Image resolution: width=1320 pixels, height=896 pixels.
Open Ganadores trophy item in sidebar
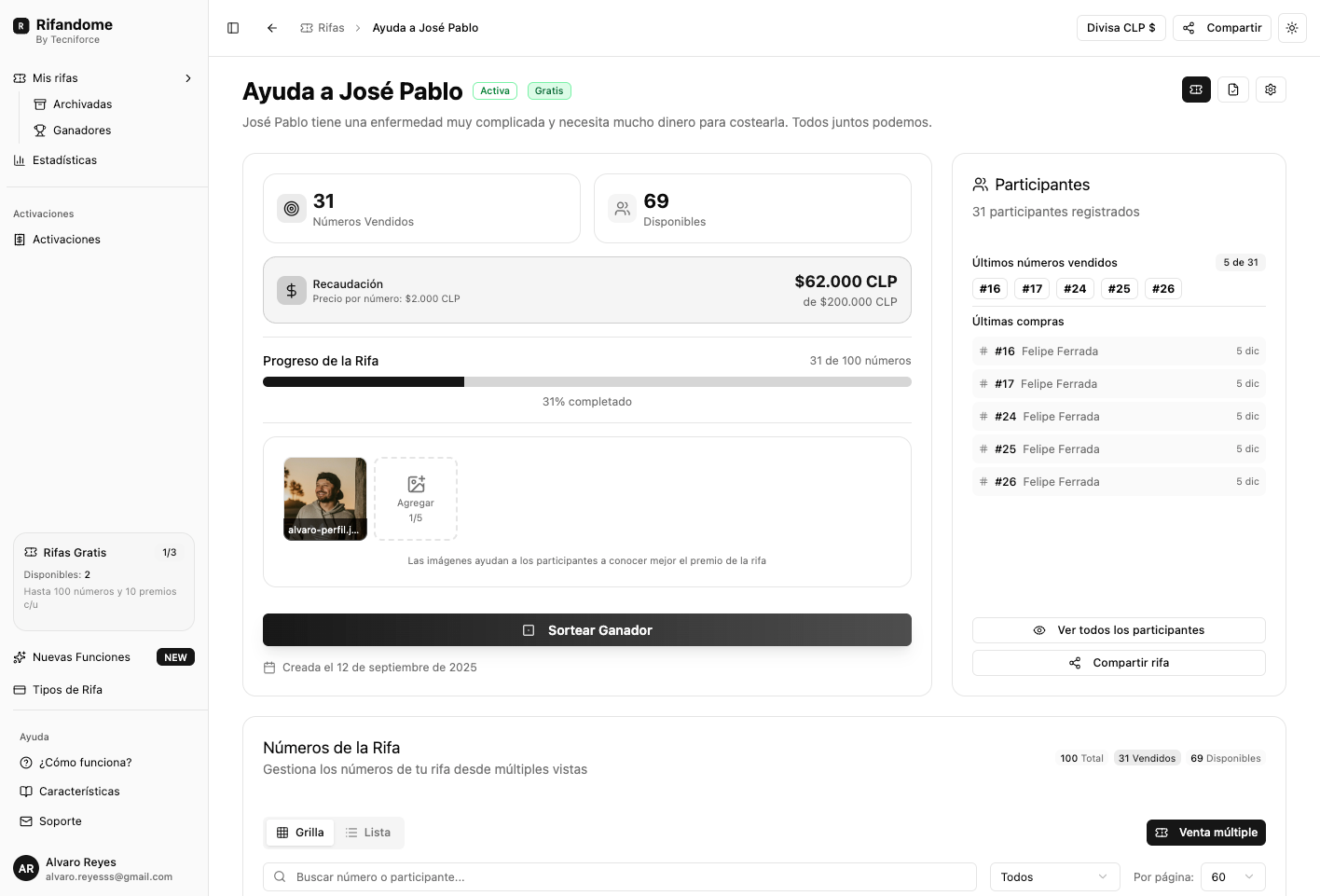[x=81, y=131]
